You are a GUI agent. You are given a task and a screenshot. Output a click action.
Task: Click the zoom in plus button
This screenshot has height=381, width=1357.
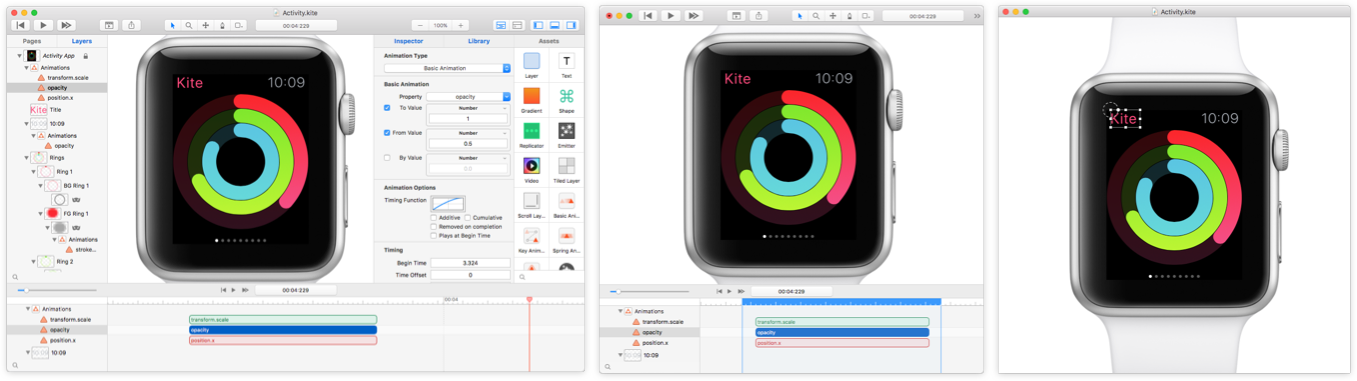point(460,25)
